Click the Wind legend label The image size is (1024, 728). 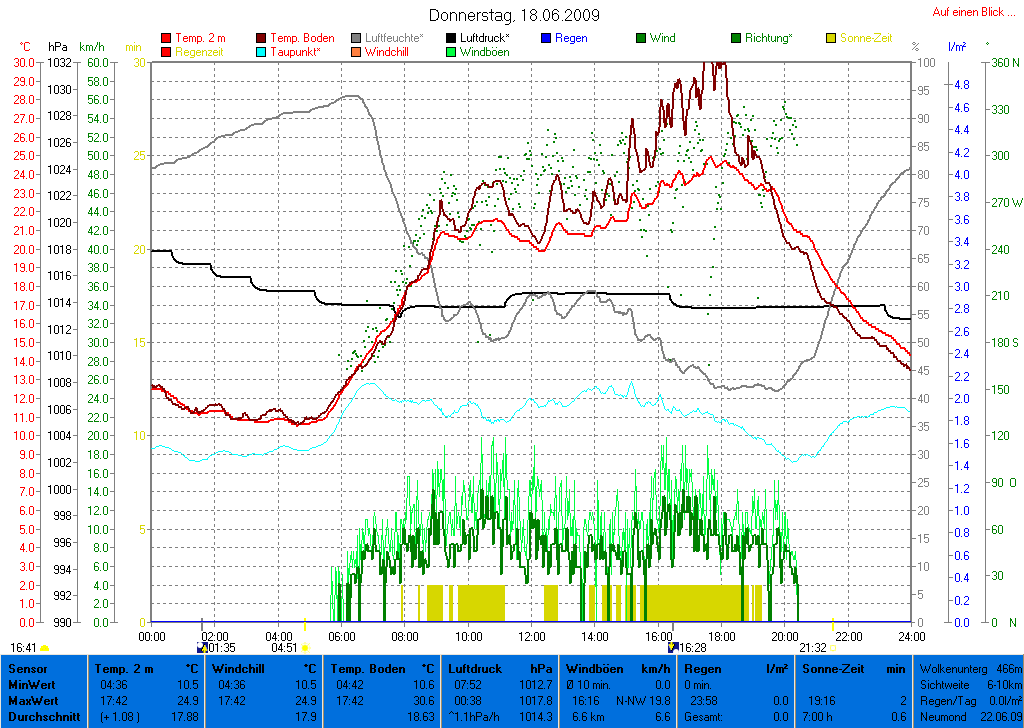click(662, 38)
